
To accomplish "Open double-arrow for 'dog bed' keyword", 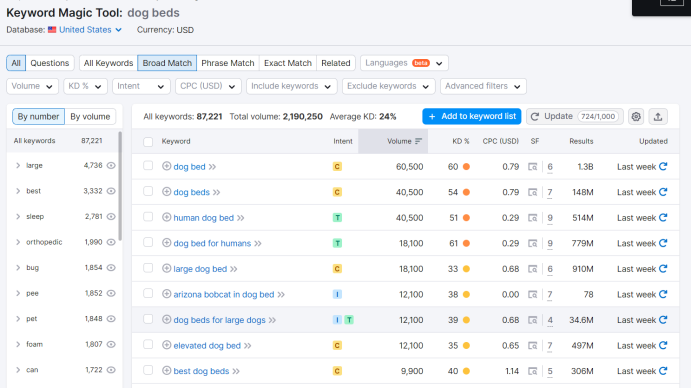I will pos(212,167).
